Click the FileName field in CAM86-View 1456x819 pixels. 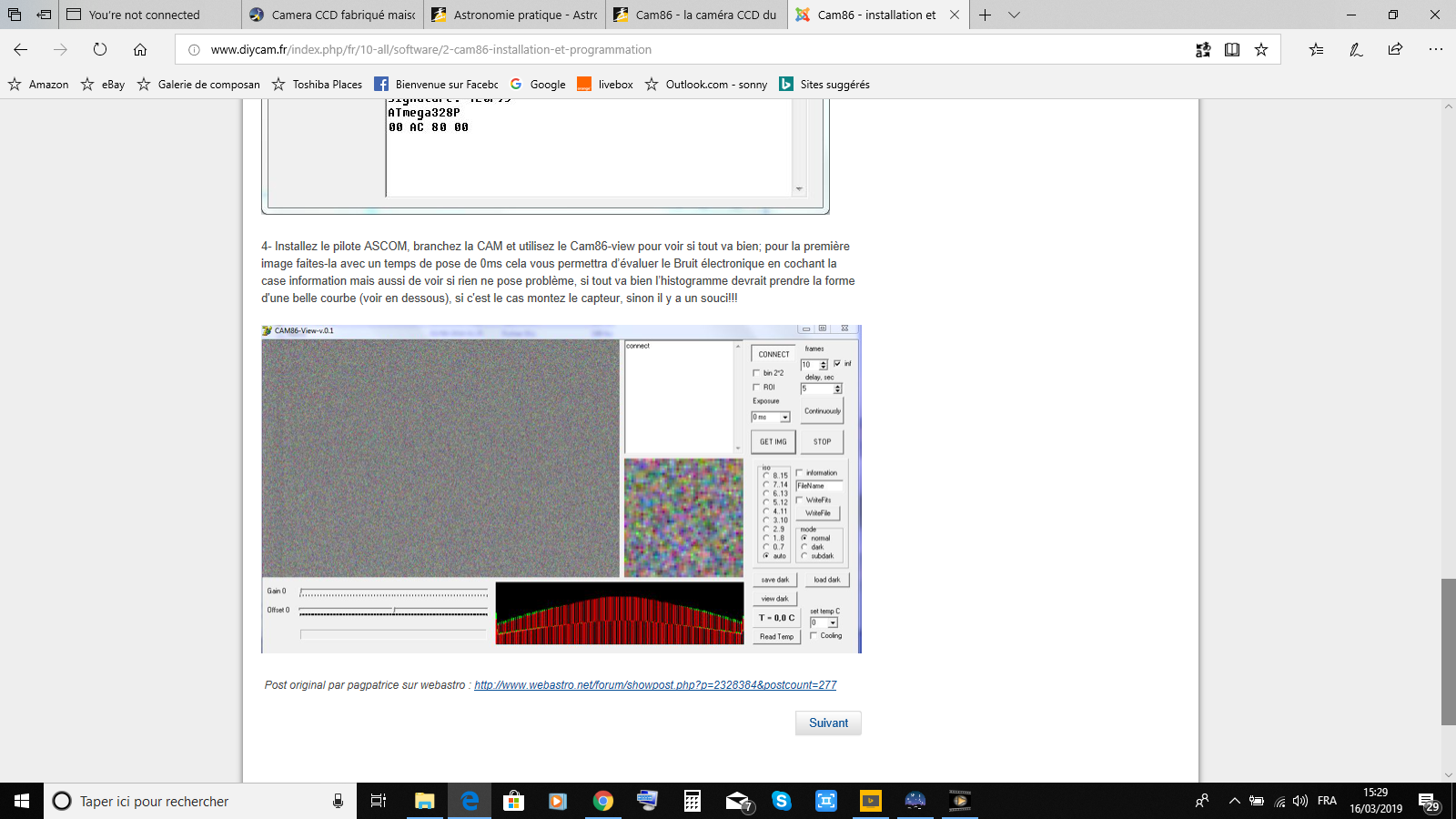pos(819,486)
